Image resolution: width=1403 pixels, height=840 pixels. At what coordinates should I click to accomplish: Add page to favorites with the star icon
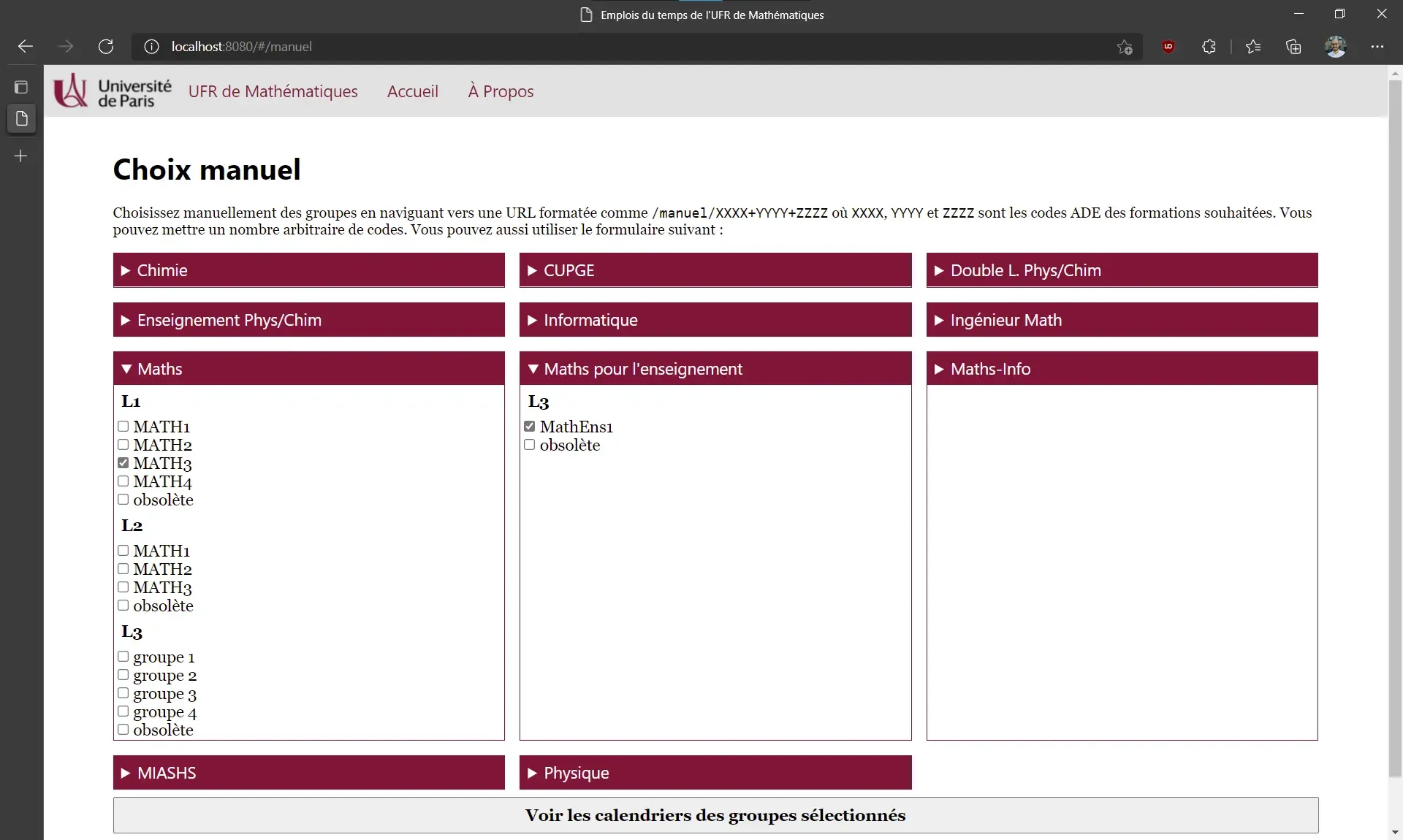pyautogui.click(x=1125, y=47)
